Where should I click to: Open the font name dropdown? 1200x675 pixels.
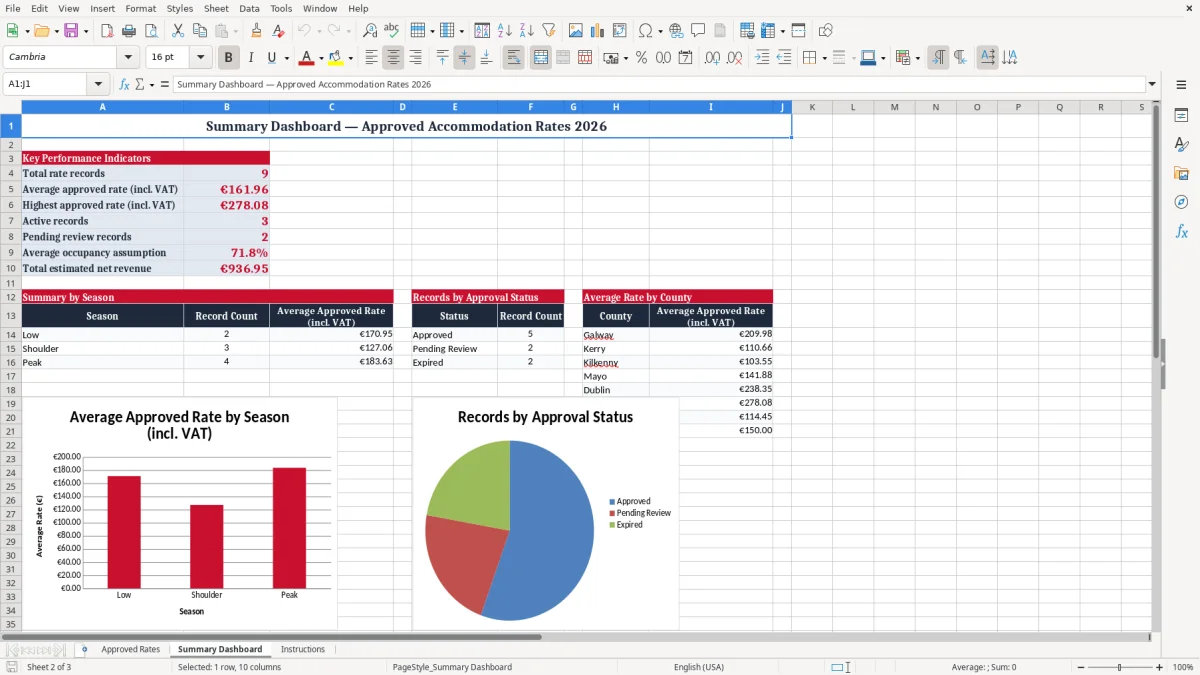(128, 58)
